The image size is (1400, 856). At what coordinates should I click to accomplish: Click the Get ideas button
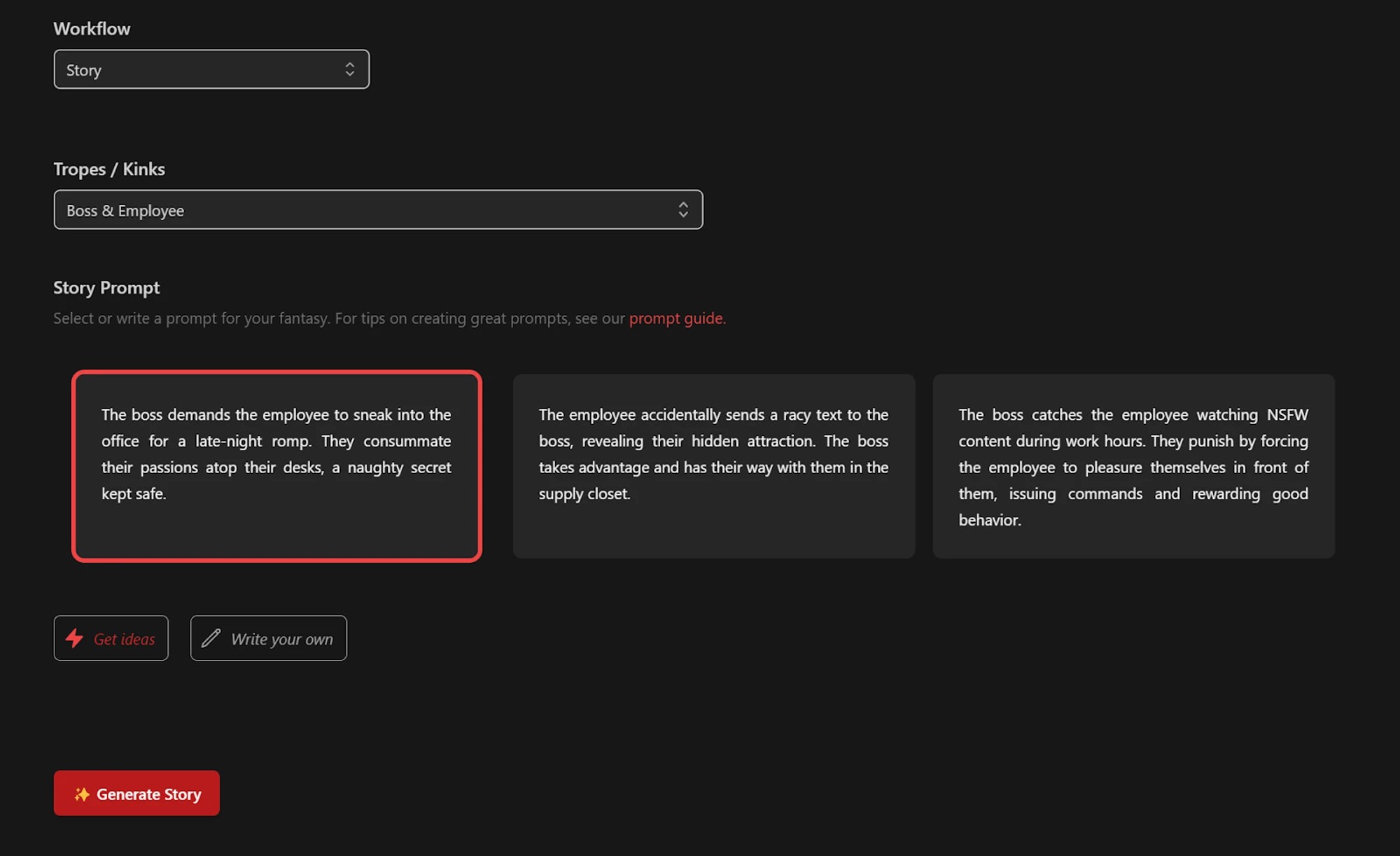(111, 638)
